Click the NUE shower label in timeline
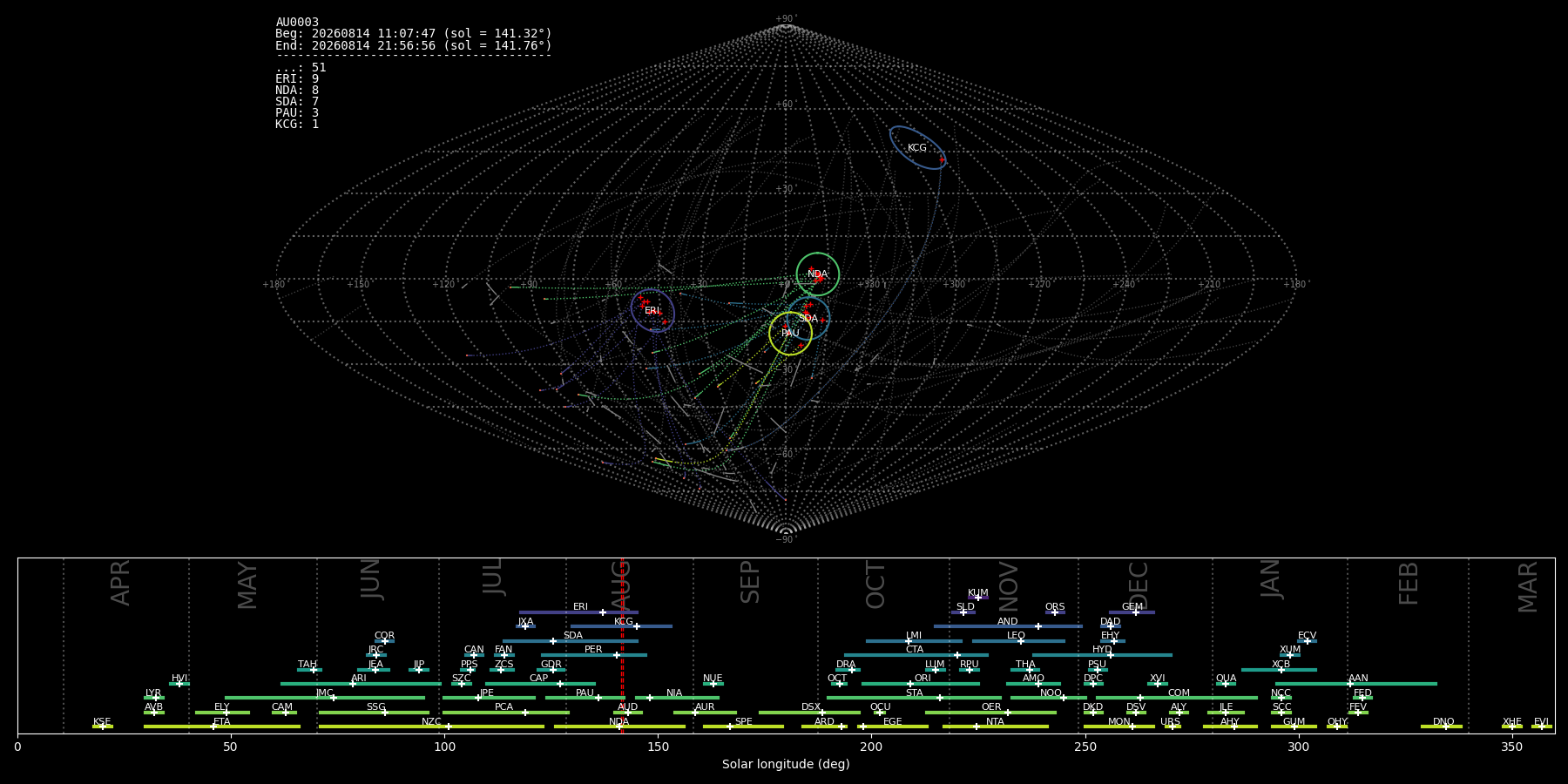 (x=713, y=679)
